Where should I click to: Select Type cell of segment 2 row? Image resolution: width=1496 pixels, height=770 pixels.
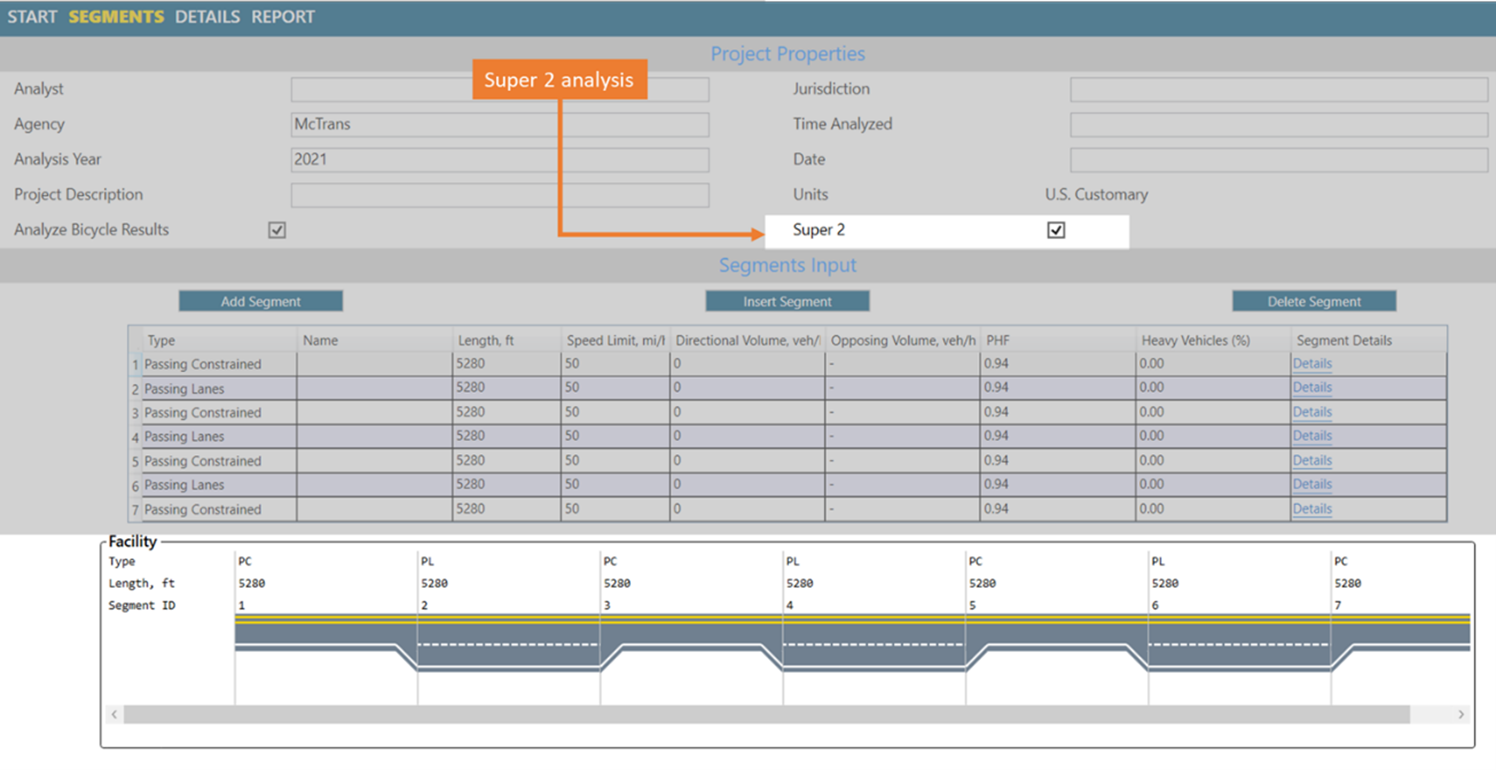click(219, 388)
